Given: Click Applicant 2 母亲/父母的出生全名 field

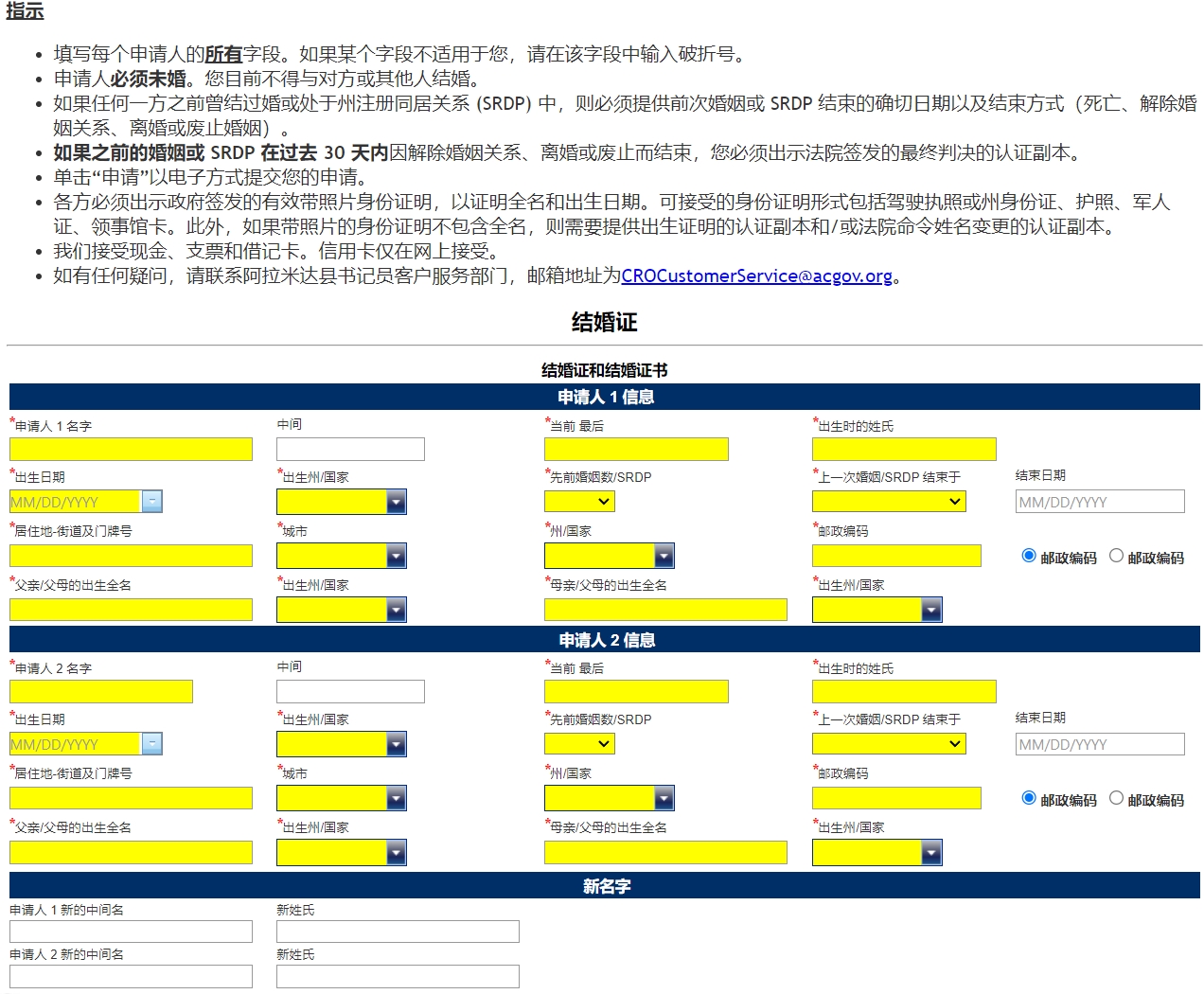Looking at the screenshot, I should pos(664,853).
